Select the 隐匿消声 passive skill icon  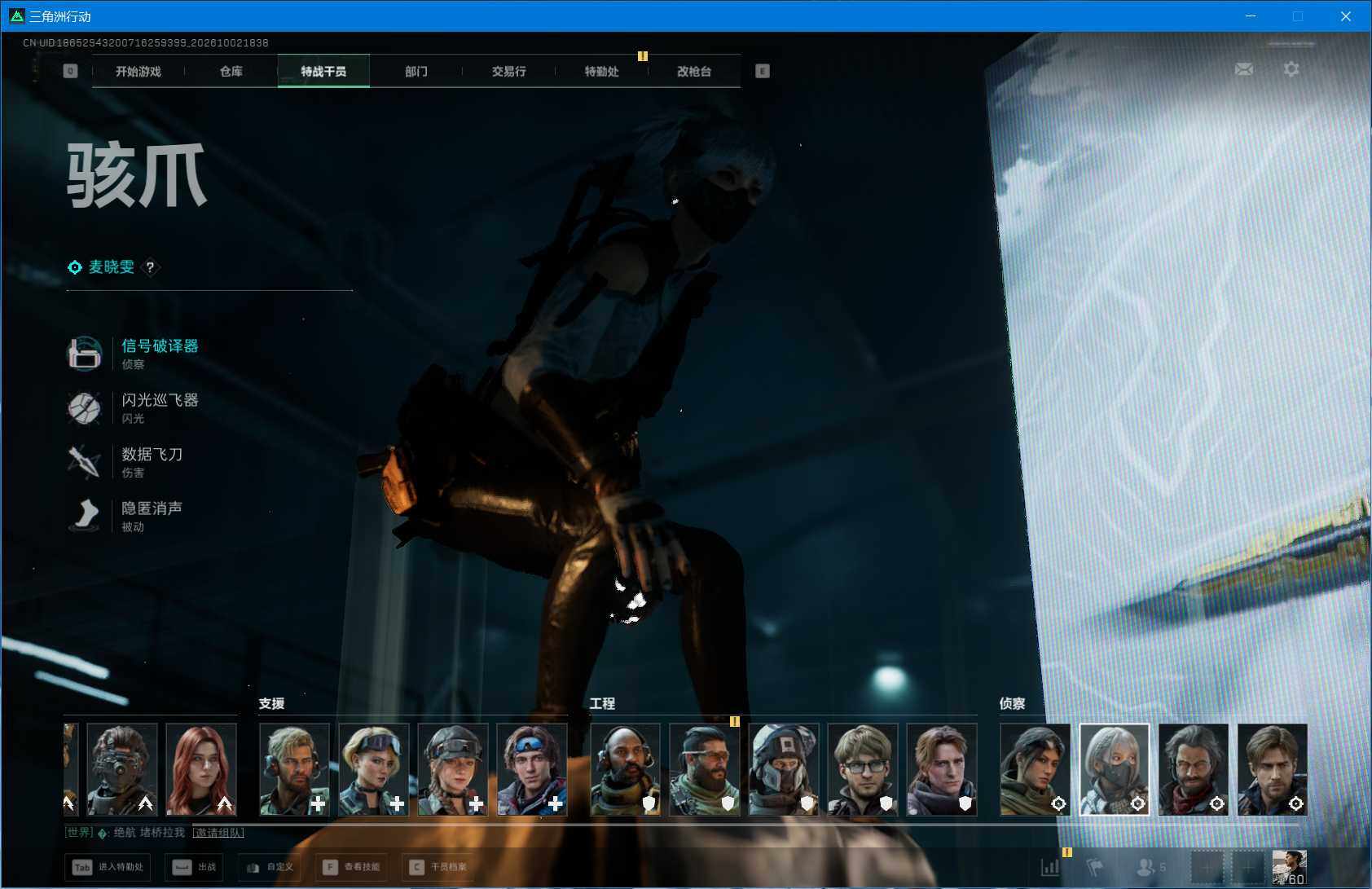tap(84, 516)
